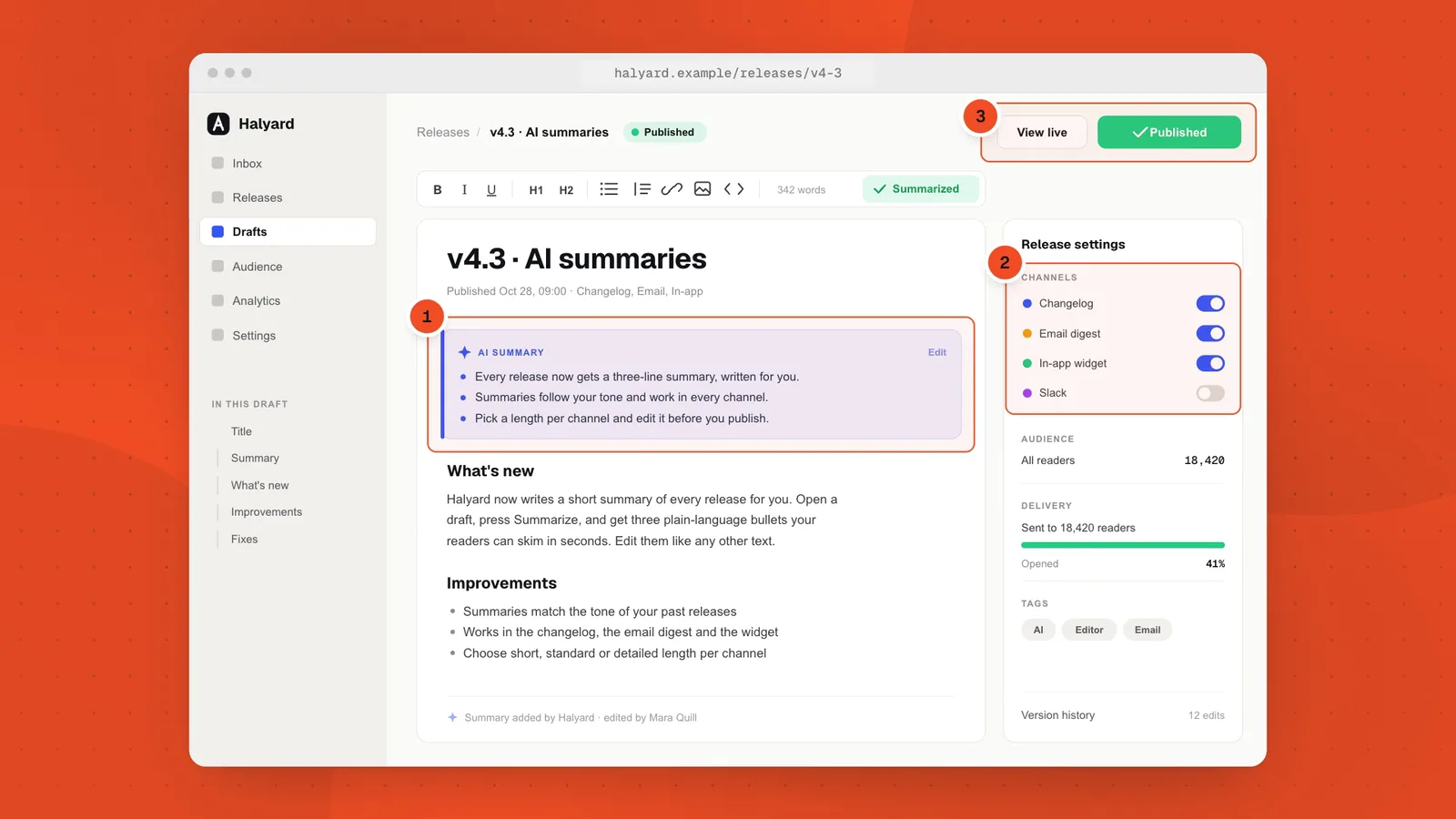1456x819 pixels.
Task: Jump to Improvements in outline
Action: 267,512
